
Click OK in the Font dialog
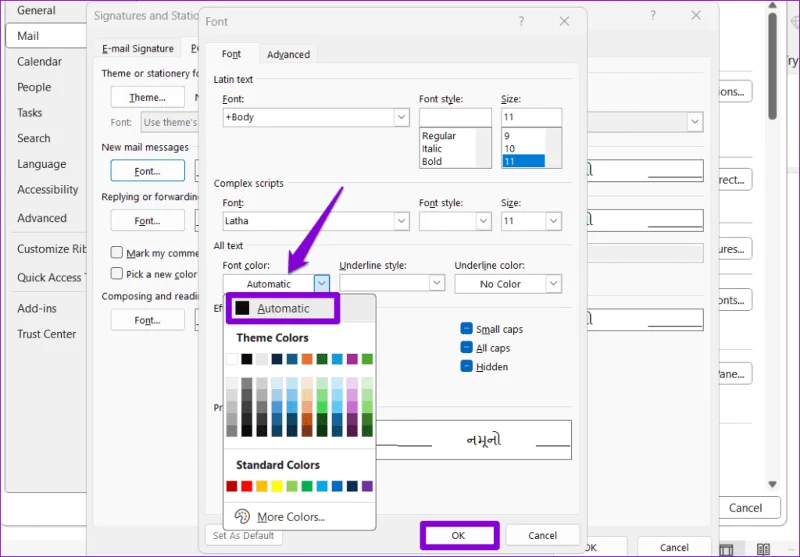(x=458, y=535)
